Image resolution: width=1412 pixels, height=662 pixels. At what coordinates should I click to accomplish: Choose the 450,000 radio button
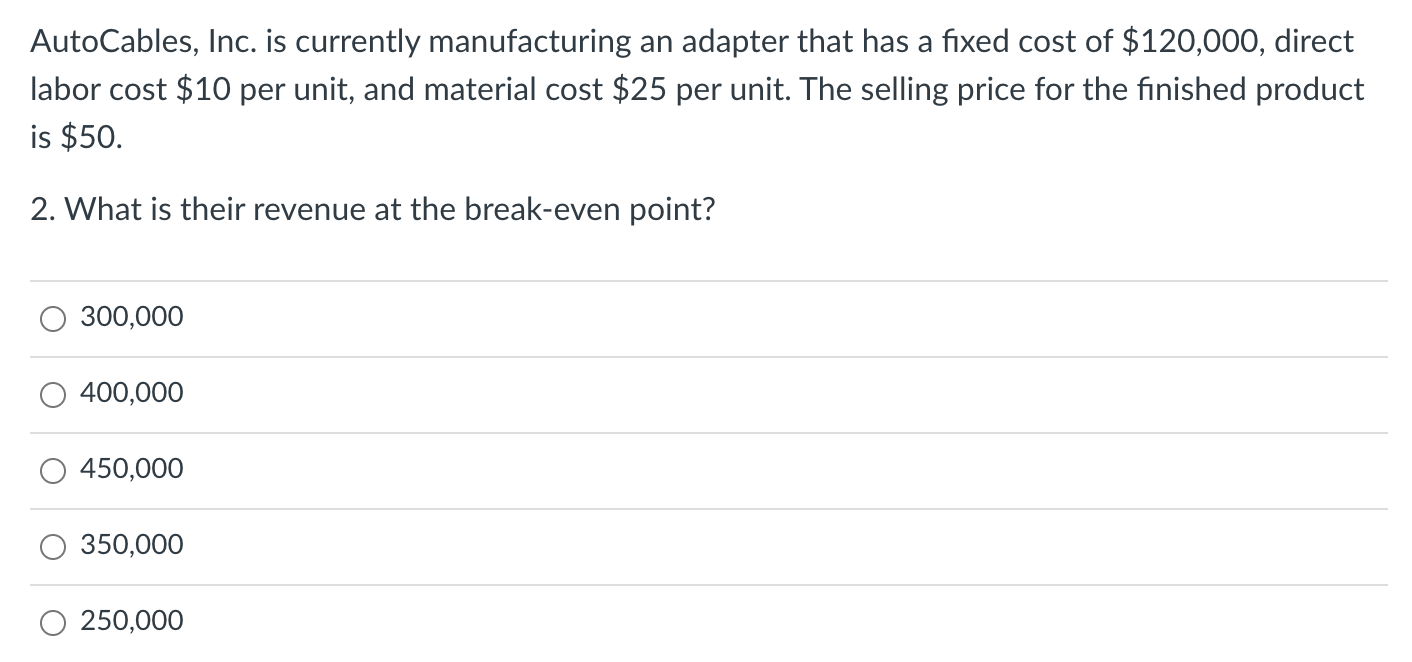52,471
